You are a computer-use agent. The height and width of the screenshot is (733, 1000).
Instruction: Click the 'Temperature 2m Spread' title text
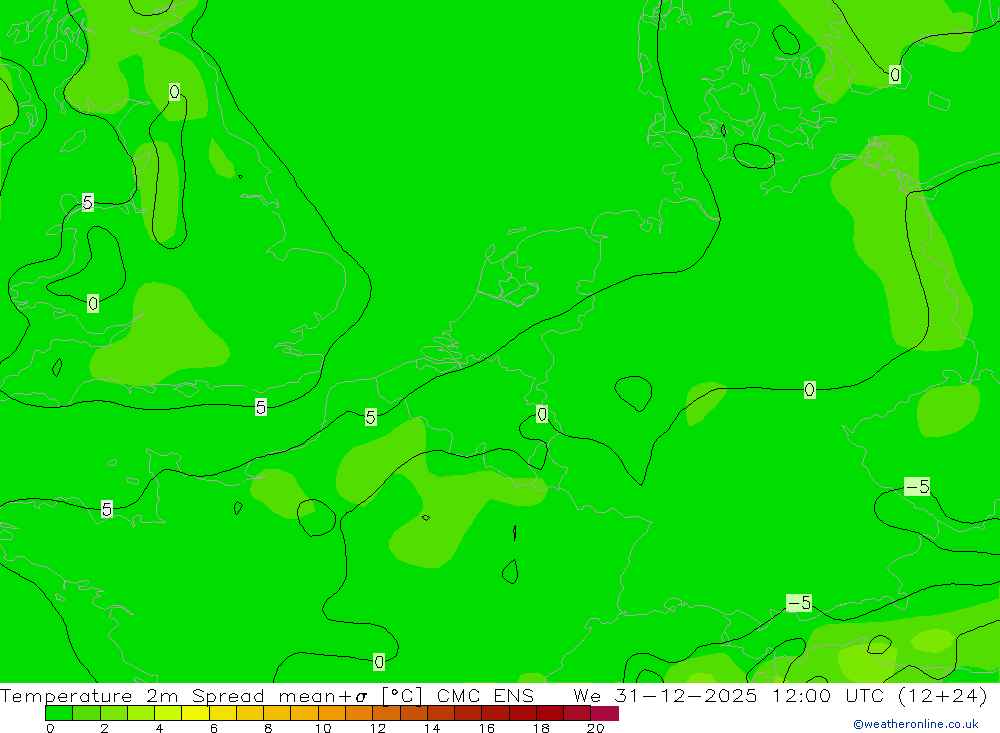(133, 695)
